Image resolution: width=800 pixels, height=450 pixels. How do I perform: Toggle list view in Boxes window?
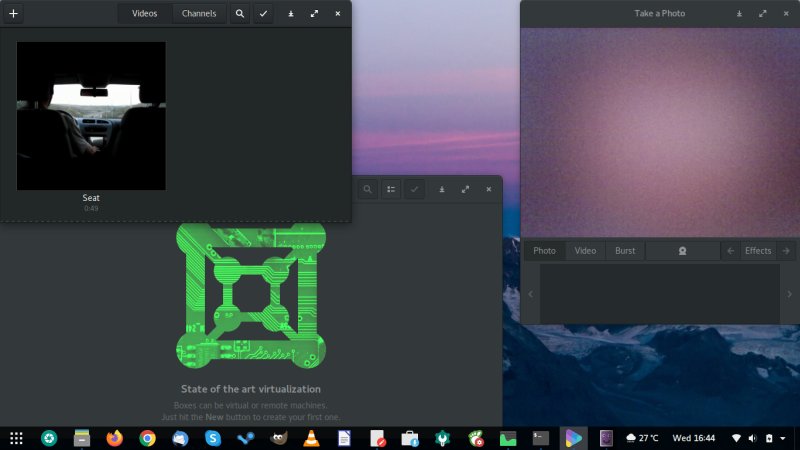point(392,189)
